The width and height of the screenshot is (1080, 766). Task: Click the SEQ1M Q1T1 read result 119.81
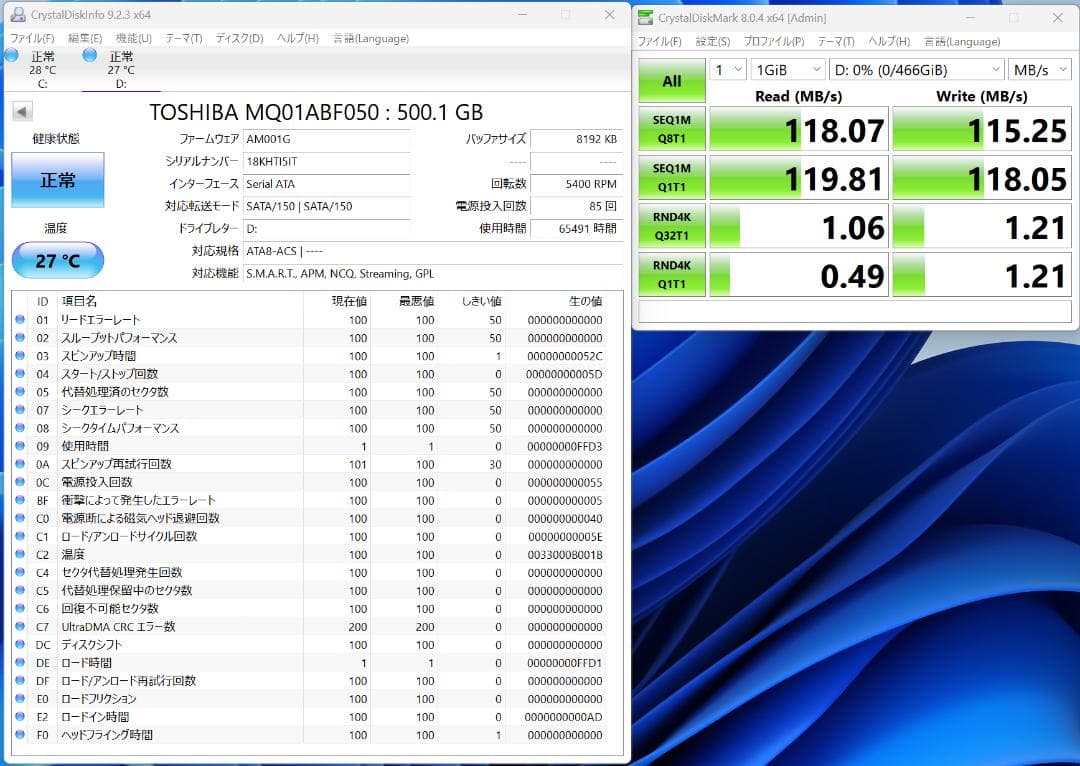tap(799, 177)
